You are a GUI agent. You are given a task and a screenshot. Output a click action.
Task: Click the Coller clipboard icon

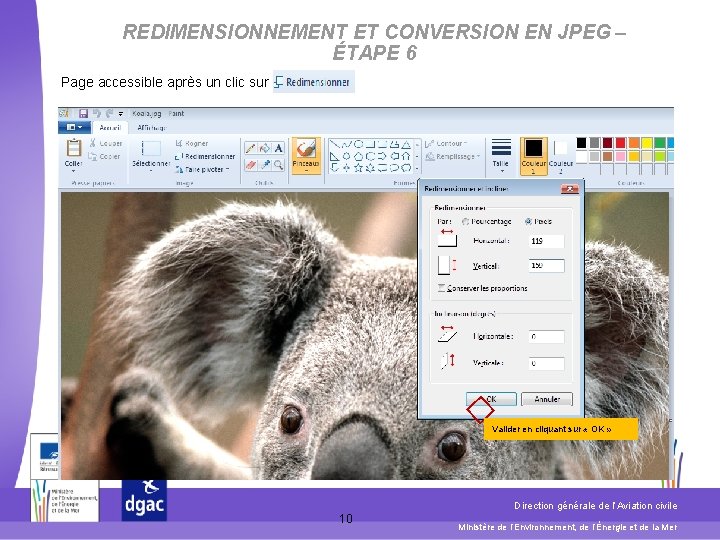pos(73,148)
